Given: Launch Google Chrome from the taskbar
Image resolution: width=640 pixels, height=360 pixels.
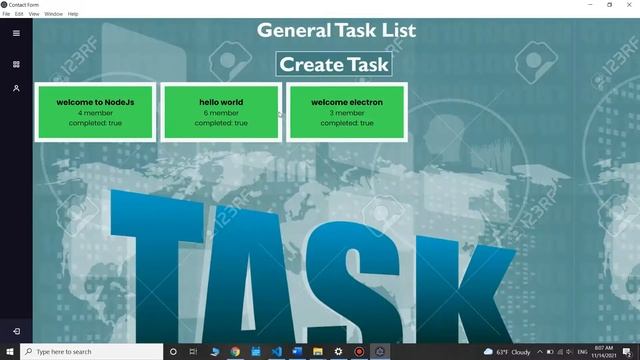Looking at the screenshot, I should [x=235, y=352].
